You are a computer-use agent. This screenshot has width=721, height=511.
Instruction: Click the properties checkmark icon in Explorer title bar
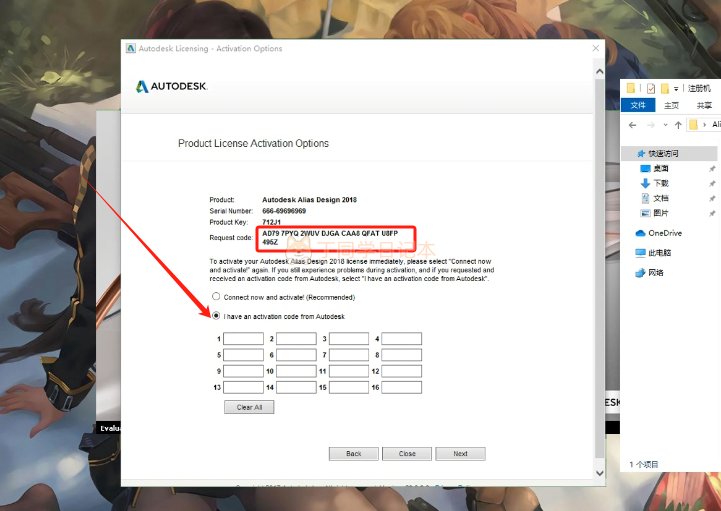pyautogui.click(x=651, y=88)
